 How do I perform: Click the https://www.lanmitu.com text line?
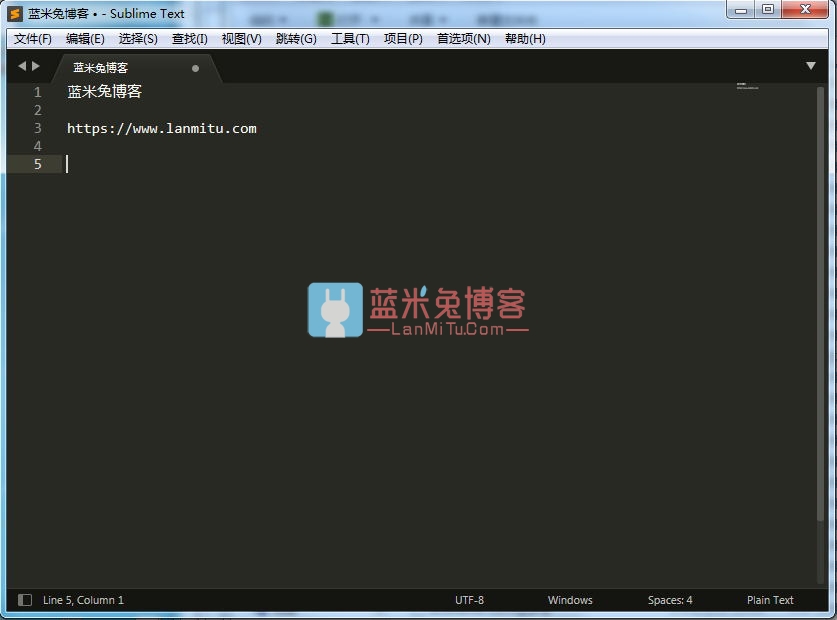(x=162, y=128)
